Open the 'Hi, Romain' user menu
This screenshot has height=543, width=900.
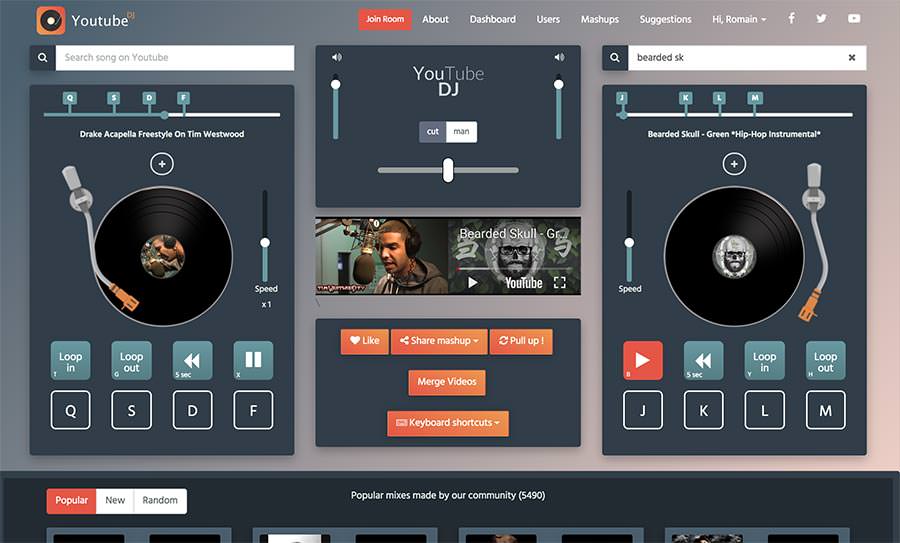(x=739, y=19)
